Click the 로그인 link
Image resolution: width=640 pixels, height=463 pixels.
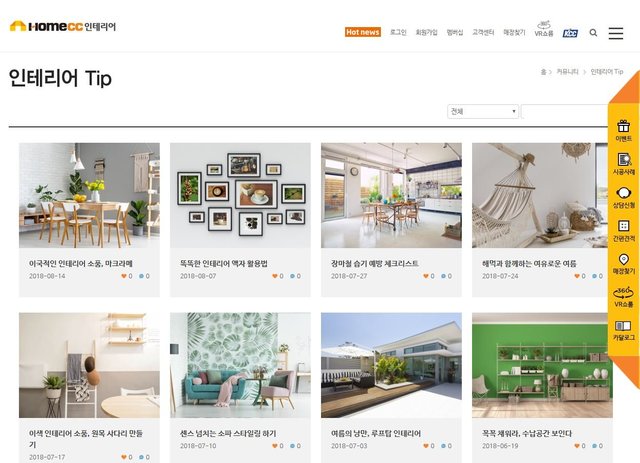click(x=398, y=32)
